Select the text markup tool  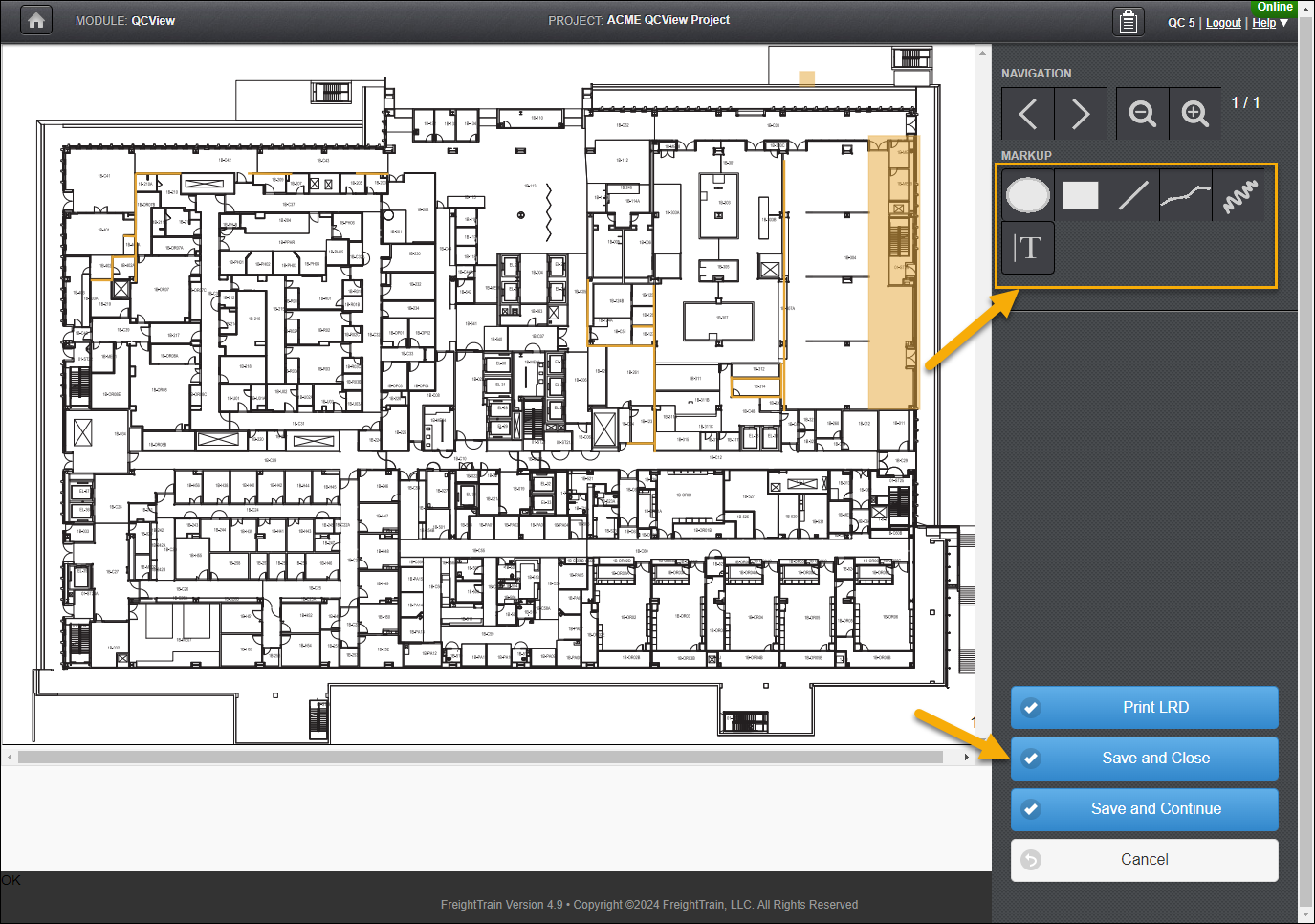point(1028,249)
